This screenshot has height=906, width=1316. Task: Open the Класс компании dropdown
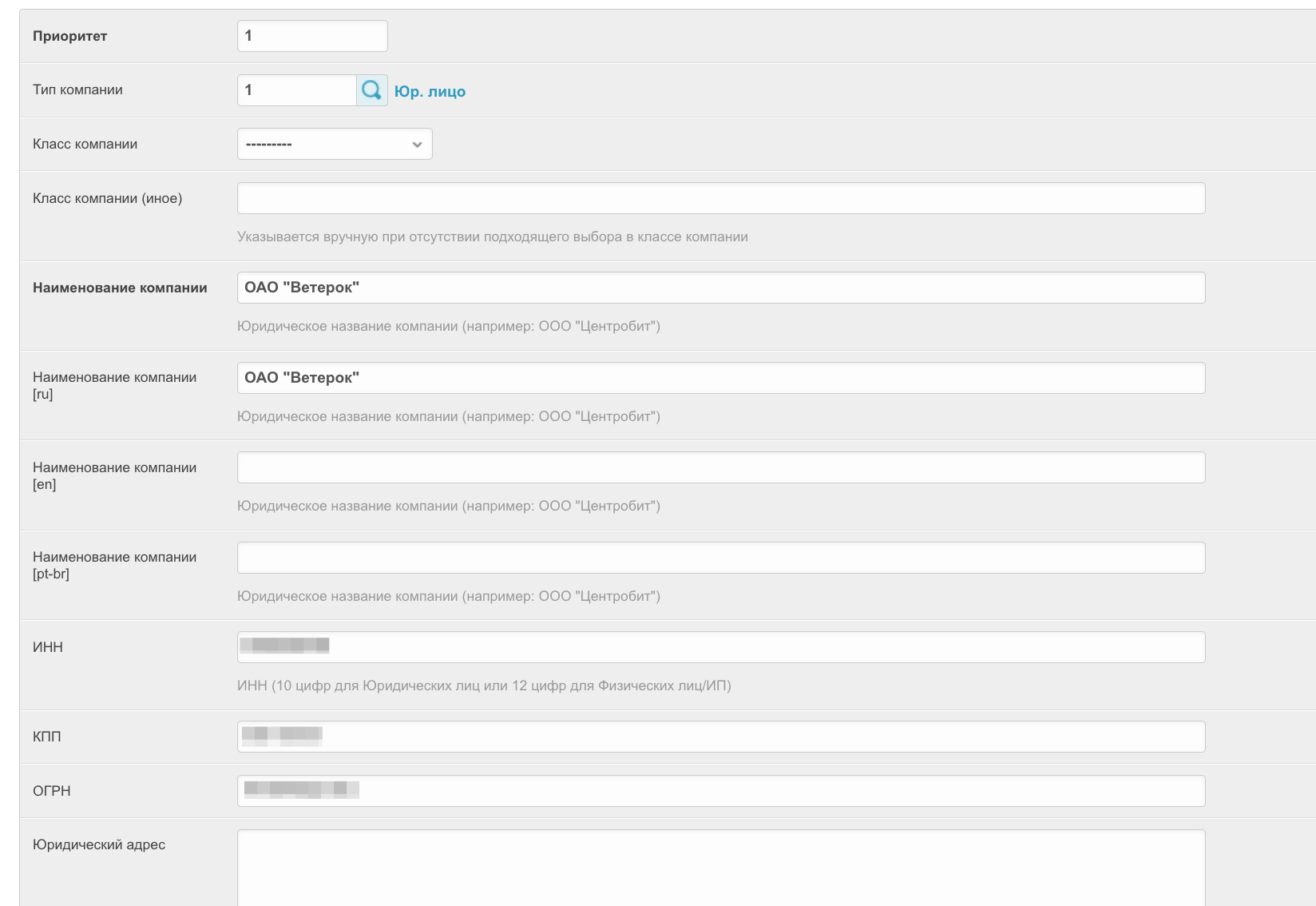(x=335, y=144)
